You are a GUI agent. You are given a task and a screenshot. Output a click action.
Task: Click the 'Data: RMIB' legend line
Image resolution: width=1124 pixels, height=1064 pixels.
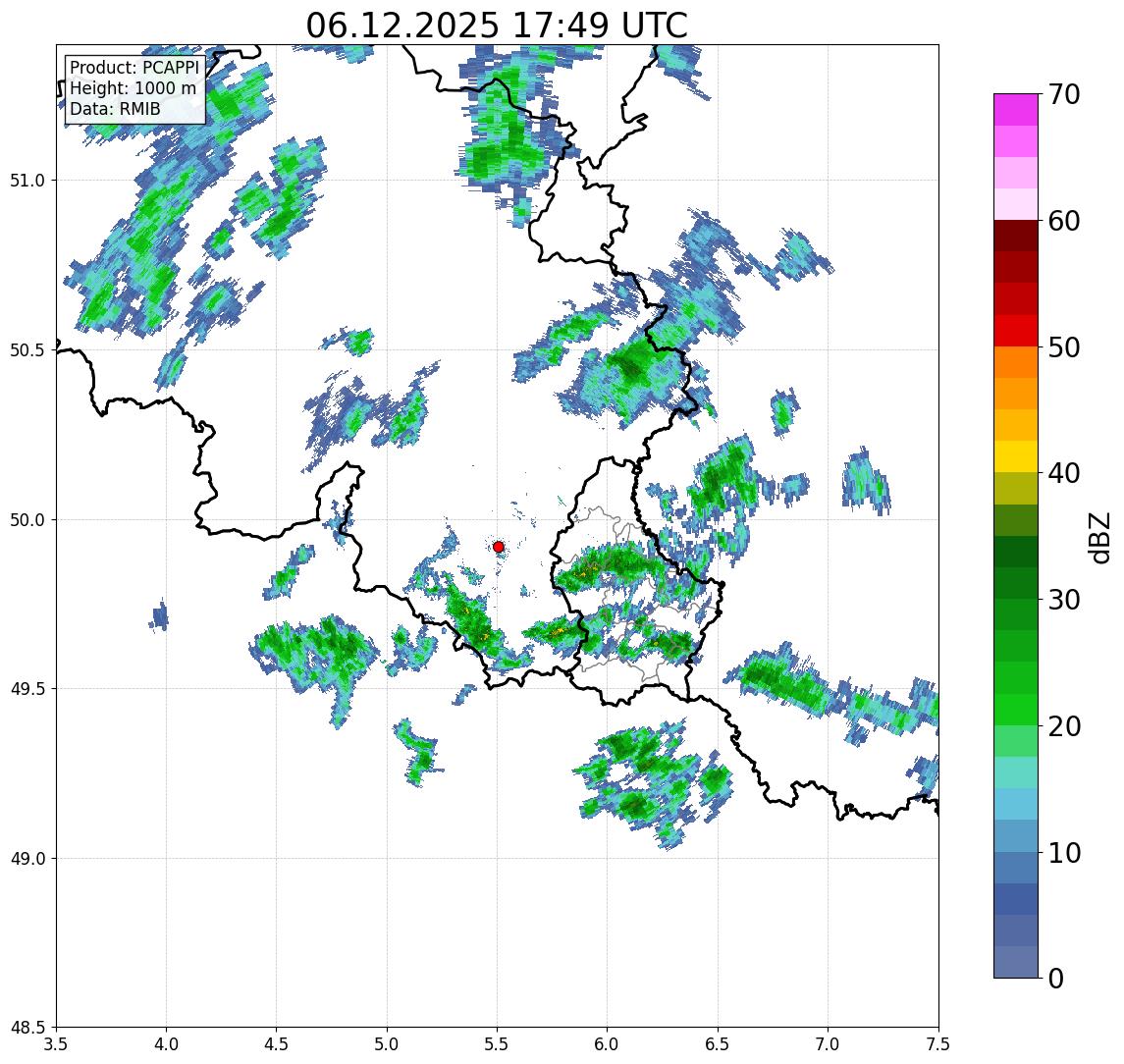point(115,109)
